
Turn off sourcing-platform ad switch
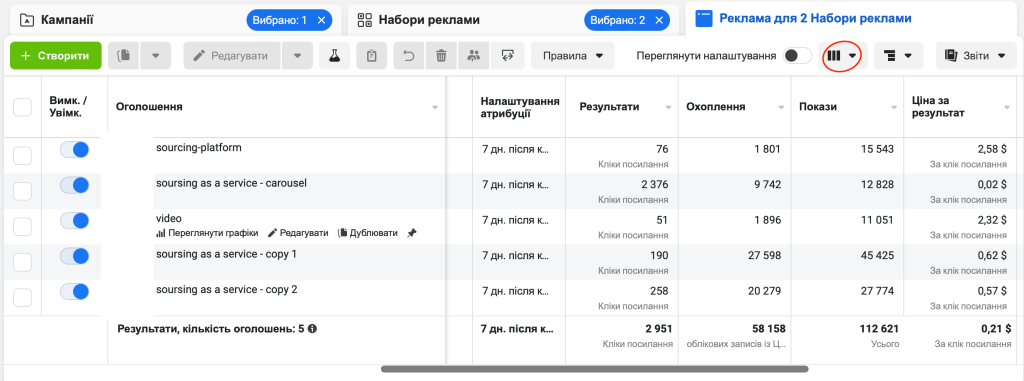tap(74, 150)
